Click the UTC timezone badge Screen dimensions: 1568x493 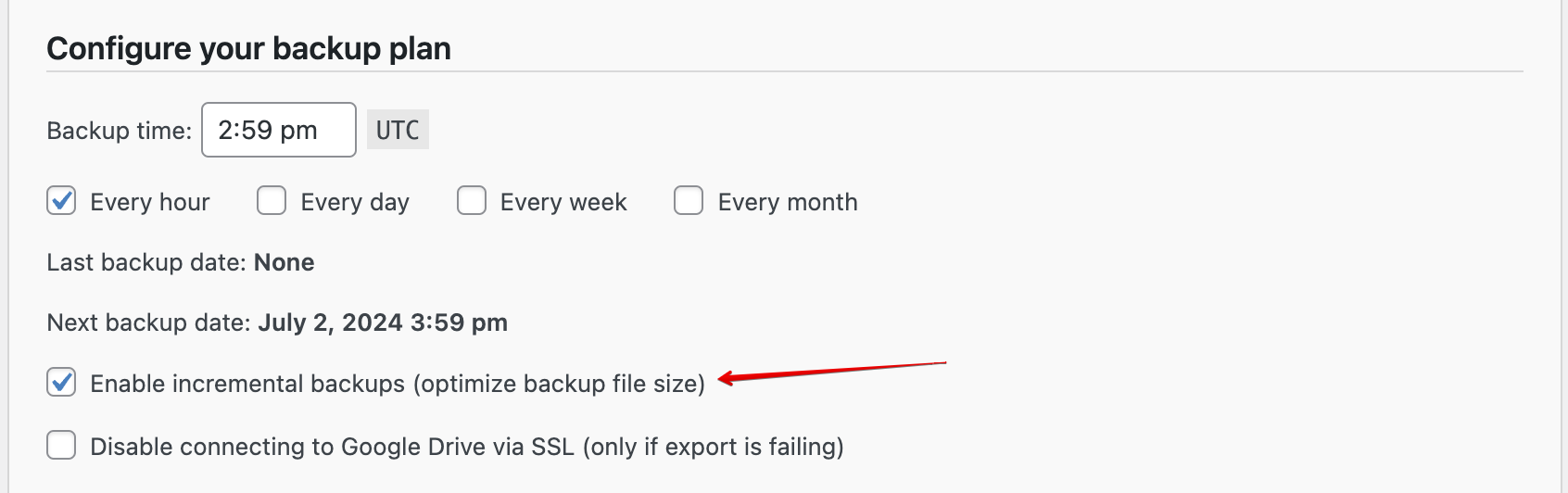click(398, 130)
